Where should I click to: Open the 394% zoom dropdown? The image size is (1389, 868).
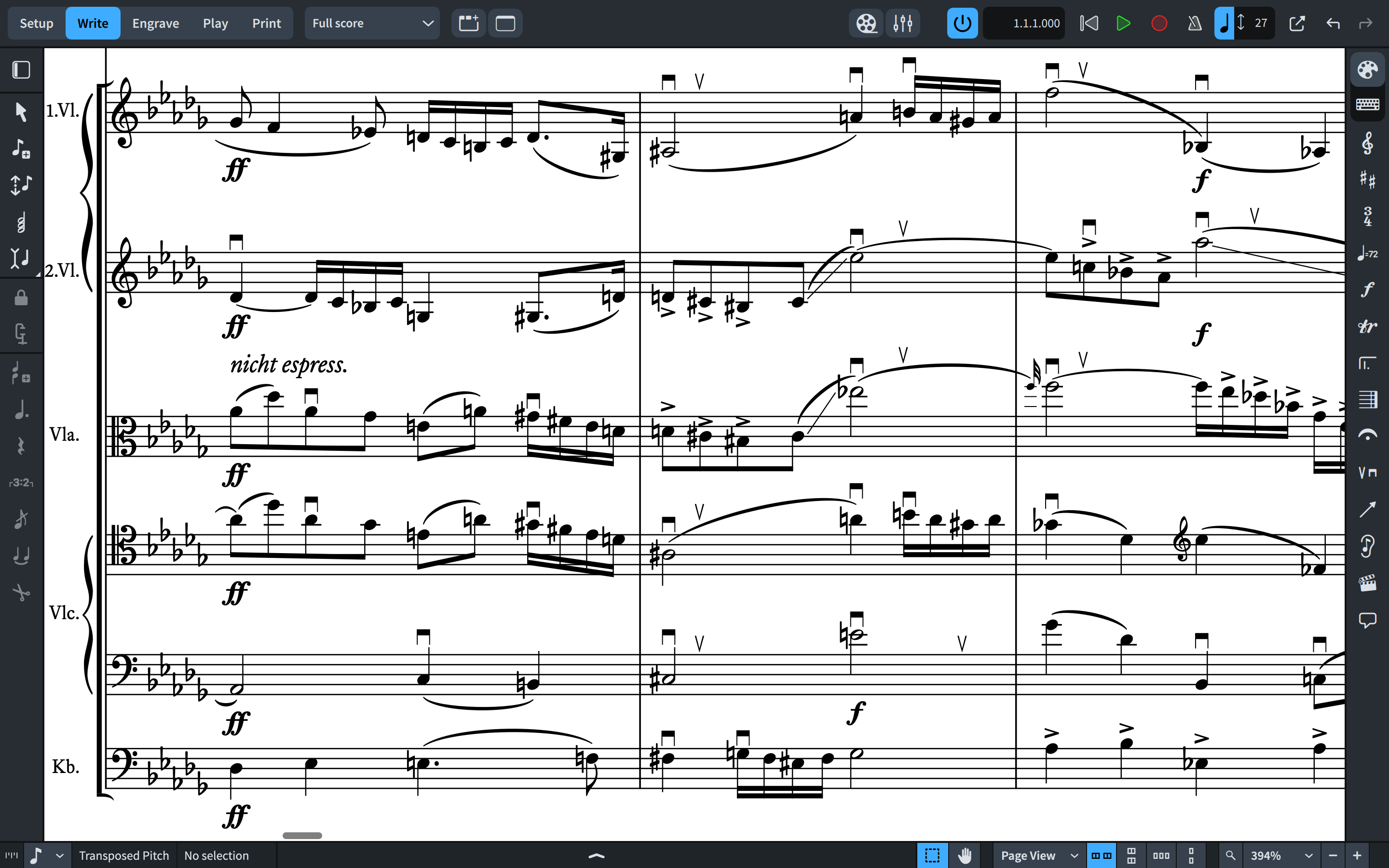tap(1281, 855)
